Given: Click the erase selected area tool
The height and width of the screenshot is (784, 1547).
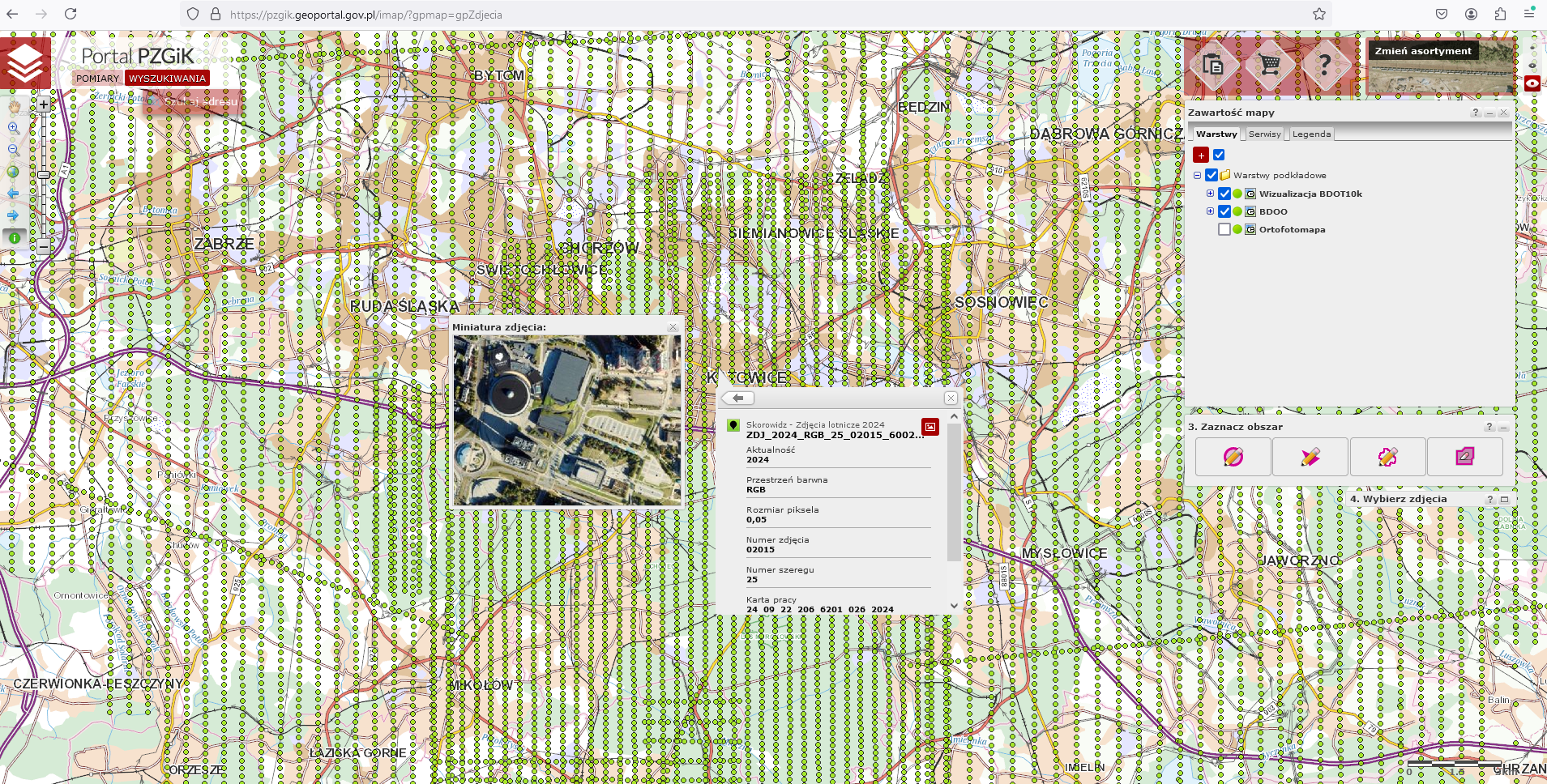Looking at the screenshot, I should click(1464, 457).
